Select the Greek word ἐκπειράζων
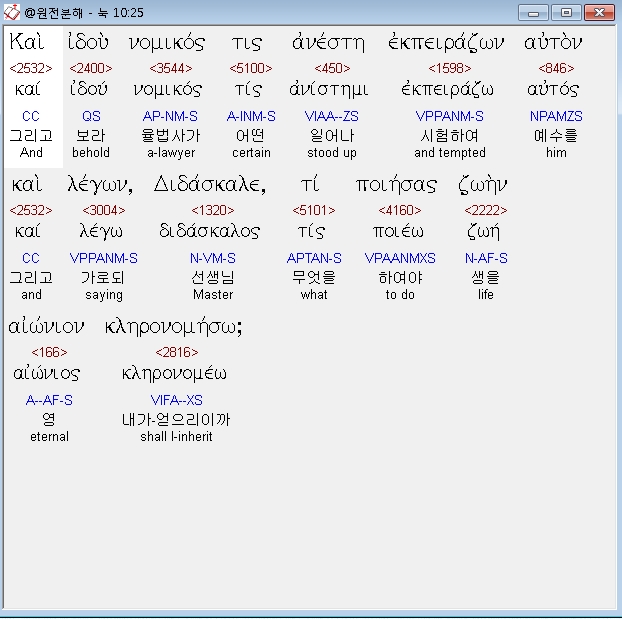Viewport: 622px width, 619px height. tap(446, 44)
